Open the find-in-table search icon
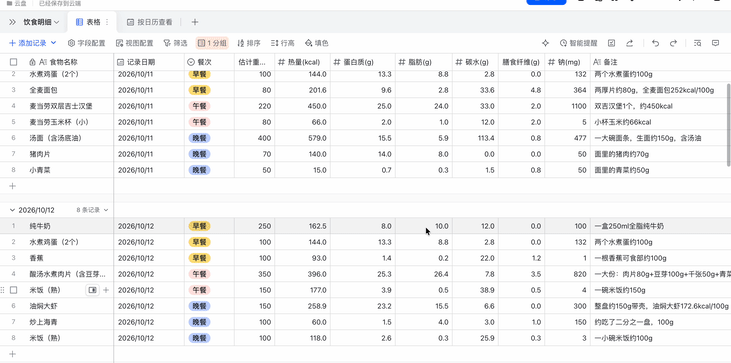The height and width of the screenshot is (363, 731). [697, 43]
